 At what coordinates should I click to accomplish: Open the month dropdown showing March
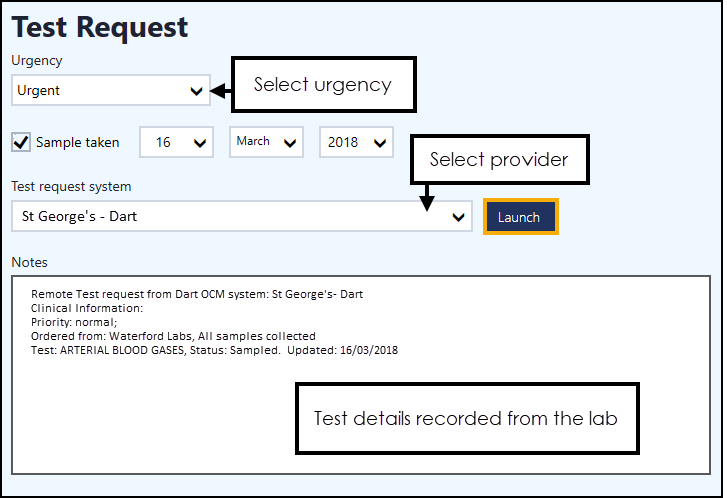click(x=266, y=142)
